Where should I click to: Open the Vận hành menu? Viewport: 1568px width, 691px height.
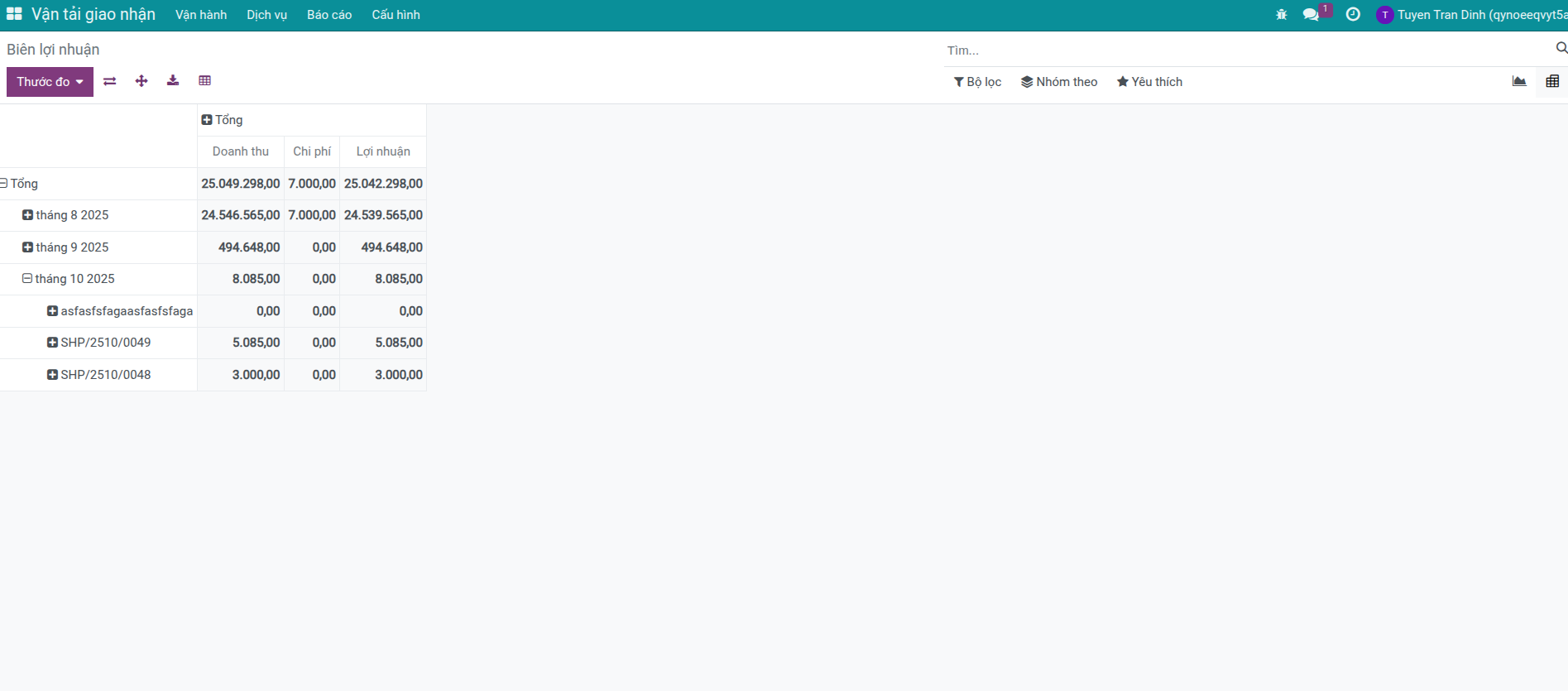coord(201,15)
